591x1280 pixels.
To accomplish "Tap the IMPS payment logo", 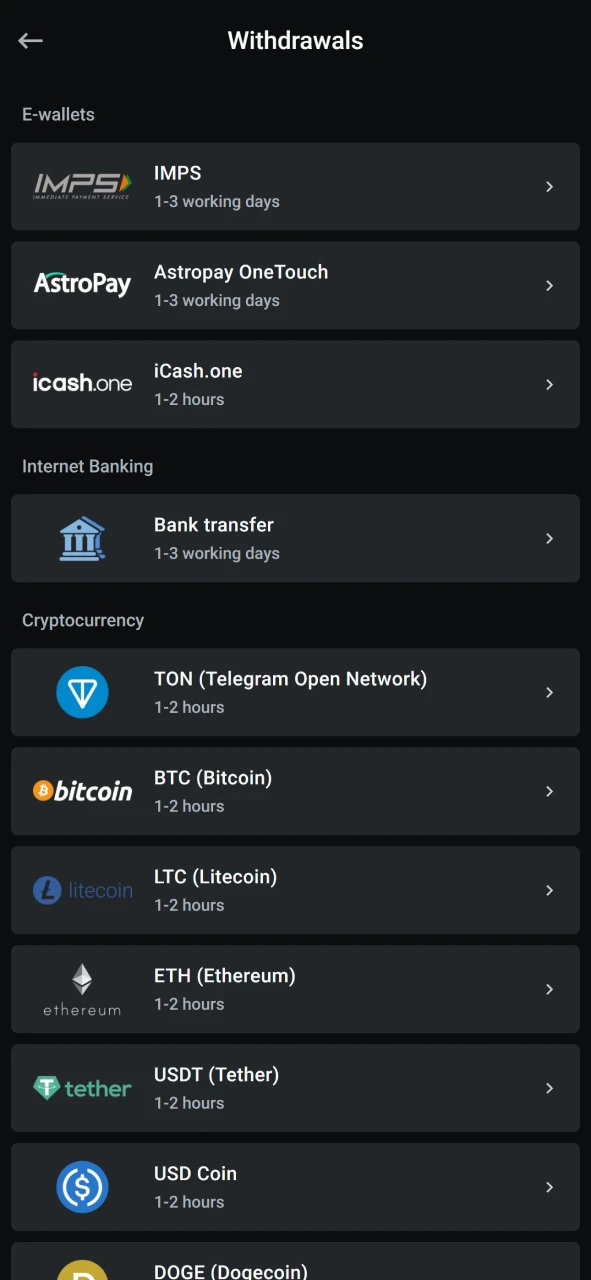I will pyautogui.click(x=82, y=186).
